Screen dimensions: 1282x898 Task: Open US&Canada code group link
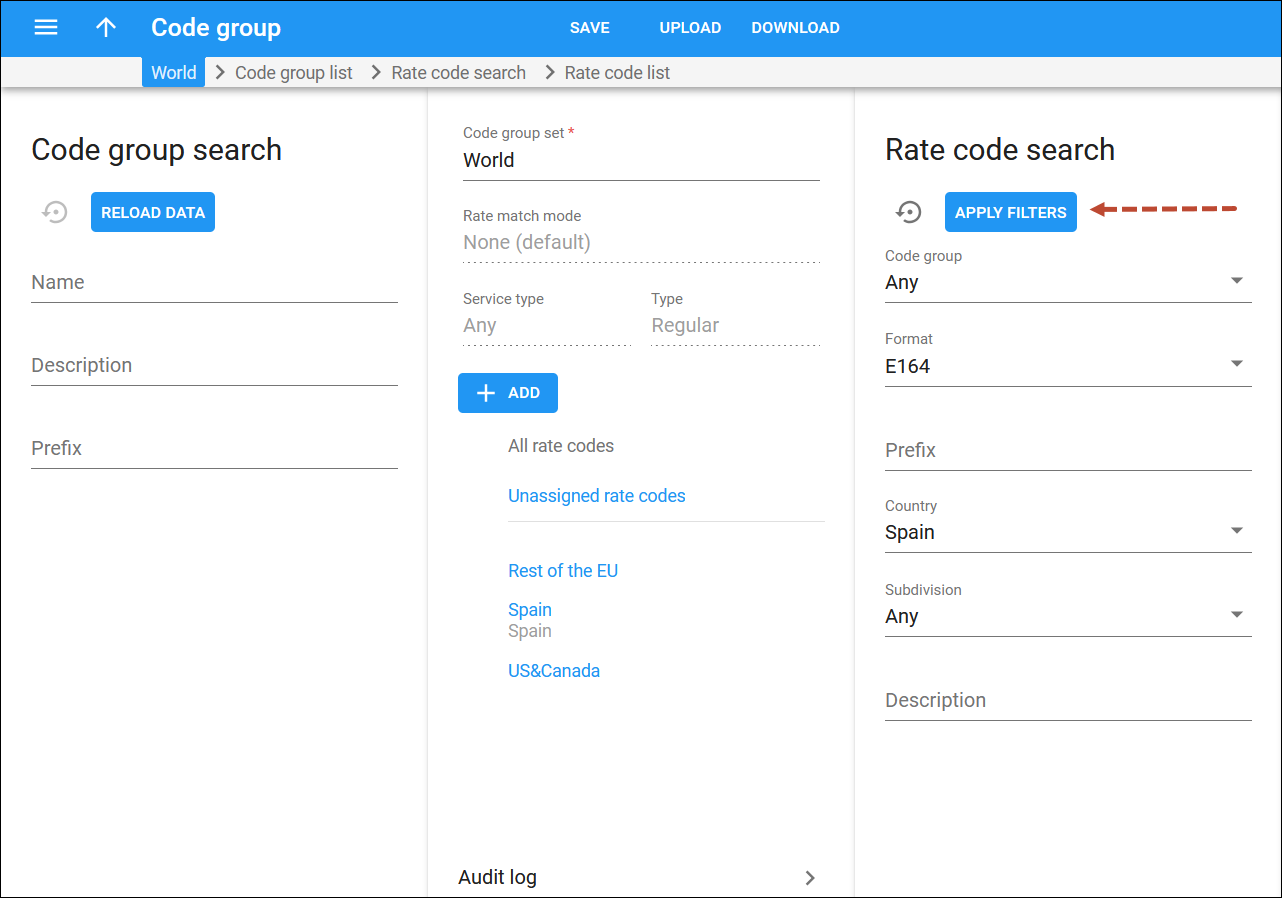(x=554, y=671)
